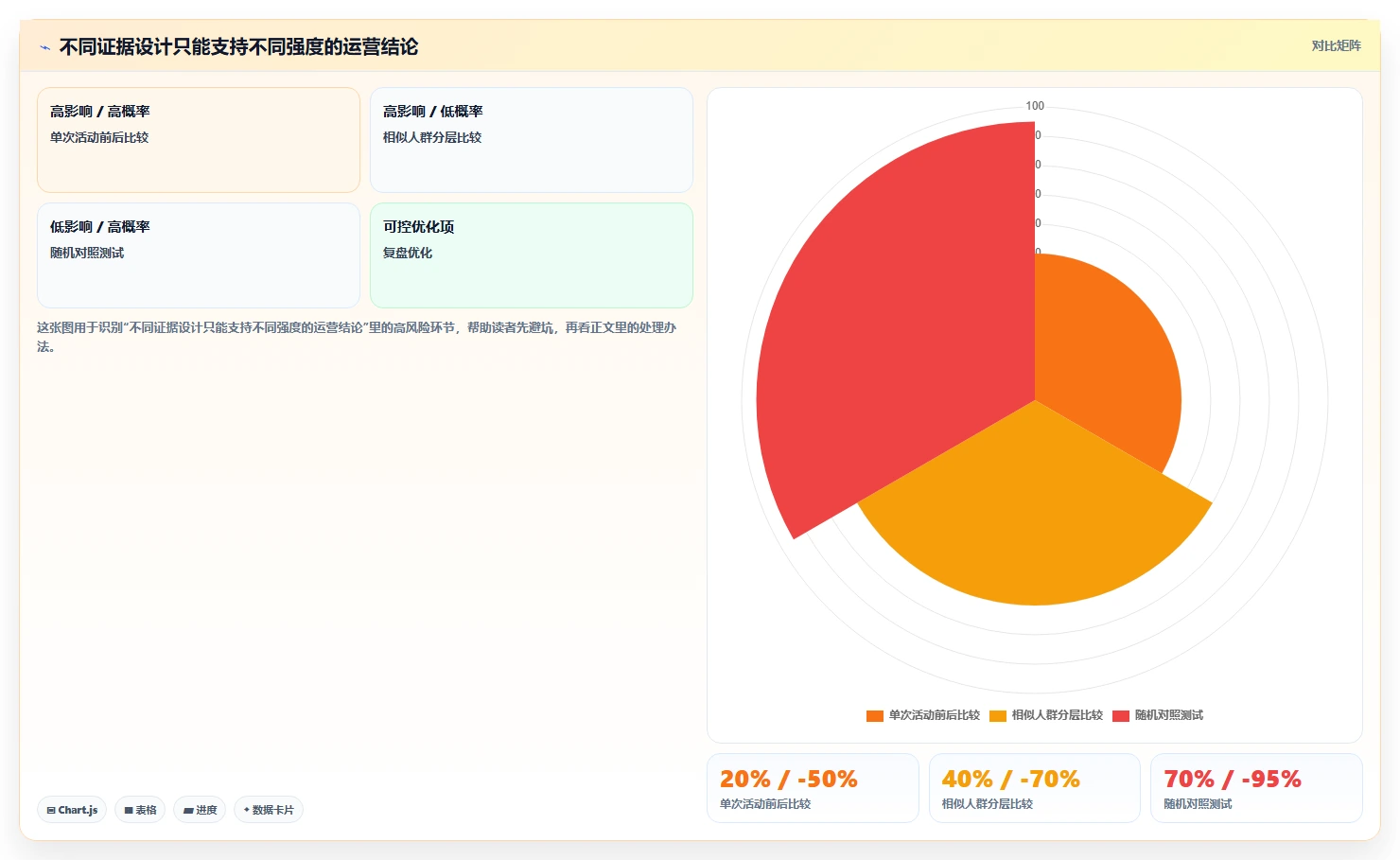Image resolution: width=1400 pixels, height=860 pixels.
Task: Open the 可控优化项 card
Action: (532, 255)
